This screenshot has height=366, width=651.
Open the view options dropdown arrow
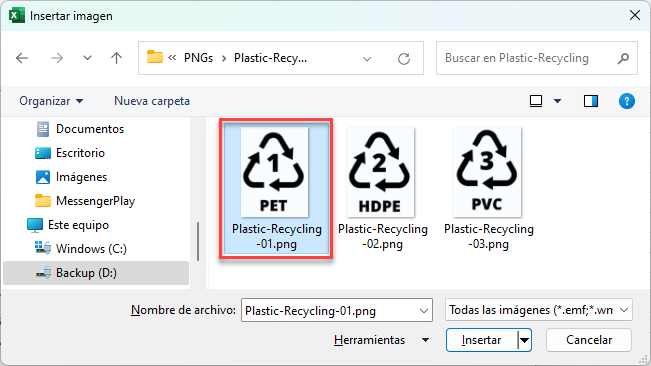[558, 101]
